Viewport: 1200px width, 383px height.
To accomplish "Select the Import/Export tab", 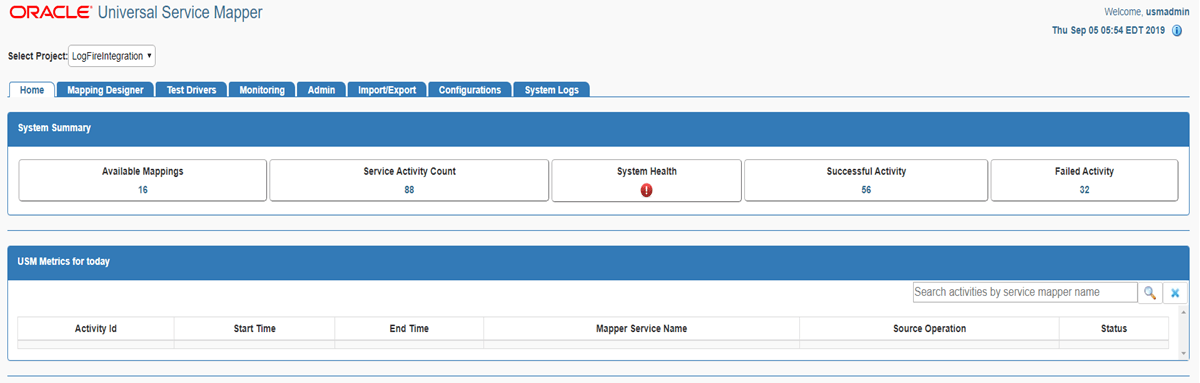I will click(387, 90).
